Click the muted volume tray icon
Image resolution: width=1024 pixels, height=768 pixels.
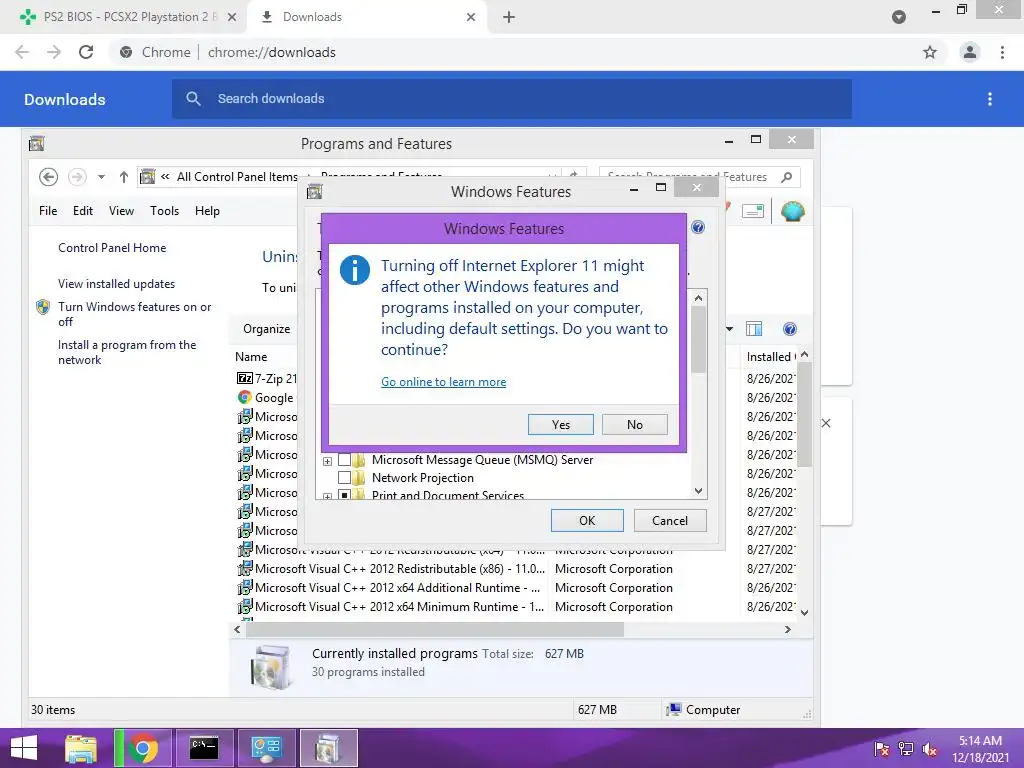click(x=929, y=749)
